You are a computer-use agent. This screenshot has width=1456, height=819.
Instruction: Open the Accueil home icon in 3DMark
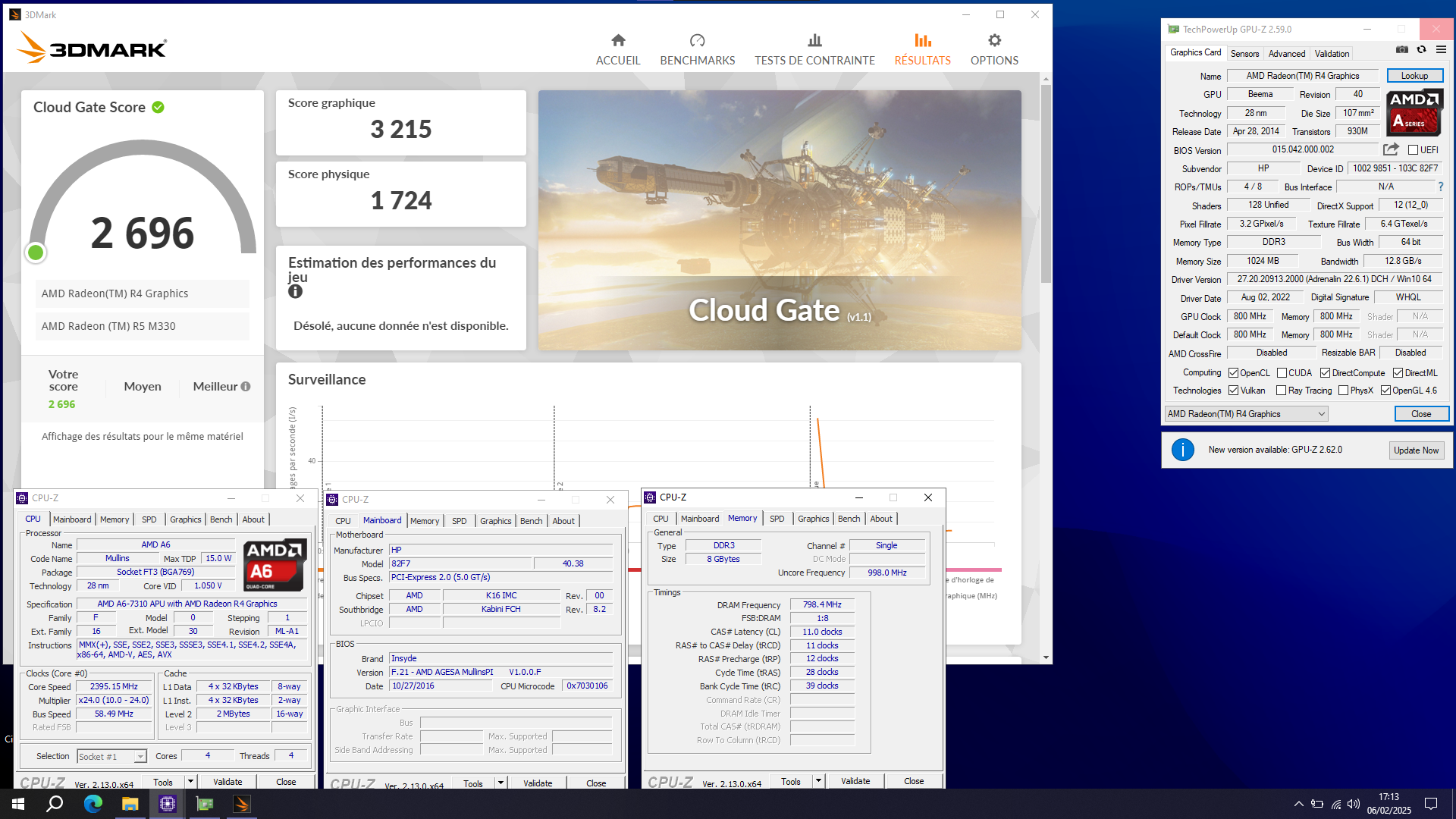(x=618, y=40)
